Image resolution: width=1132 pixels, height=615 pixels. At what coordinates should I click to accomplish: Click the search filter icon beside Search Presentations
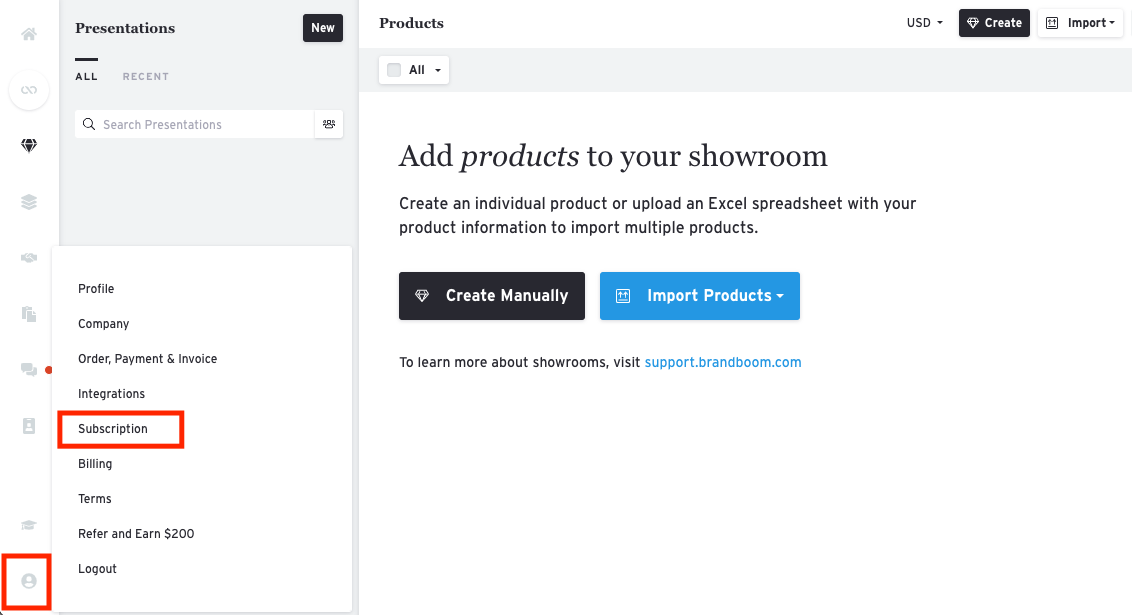pos(328,124)
